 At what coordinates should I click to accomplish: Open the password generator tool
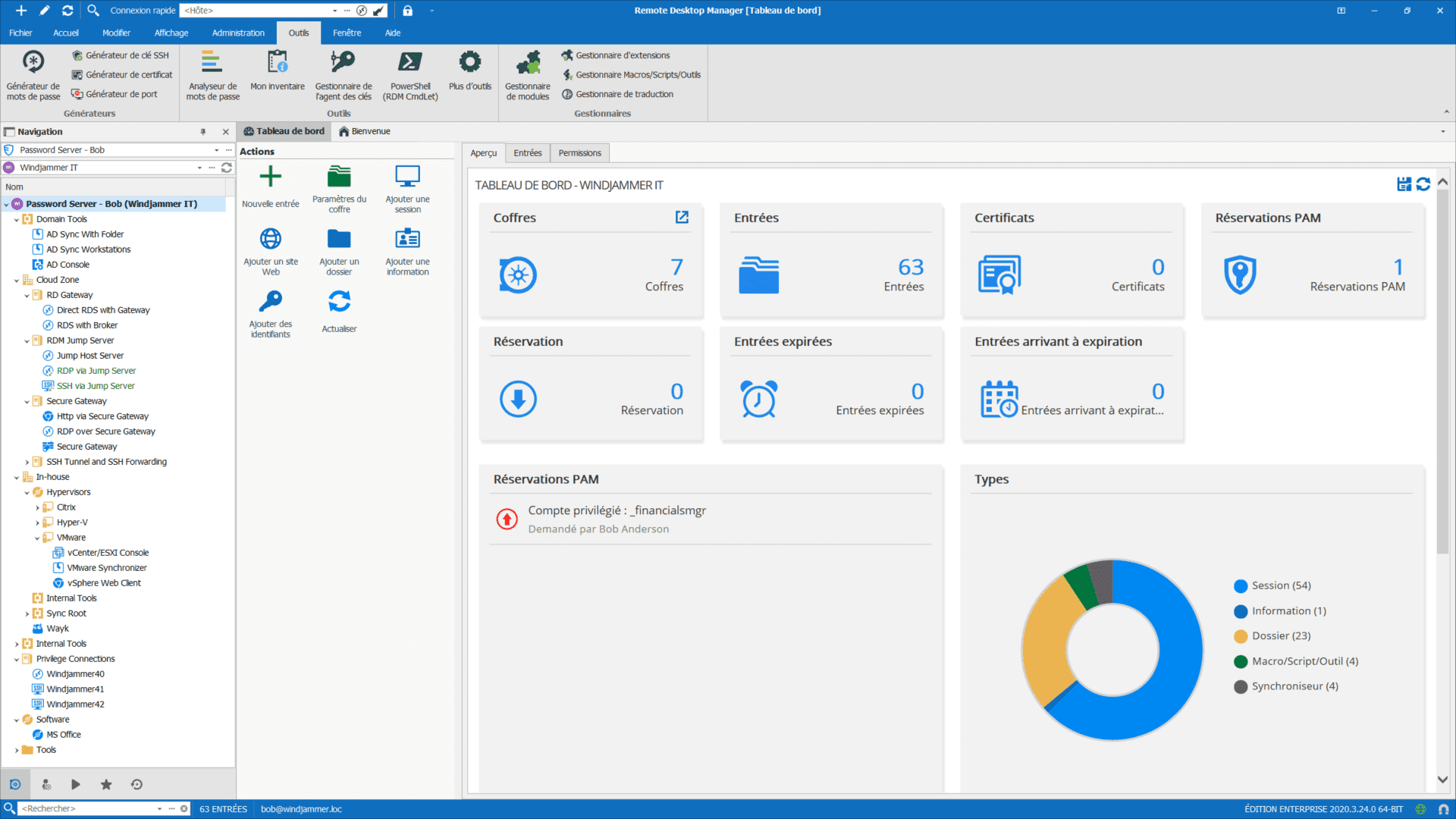(x=33, y=74)
